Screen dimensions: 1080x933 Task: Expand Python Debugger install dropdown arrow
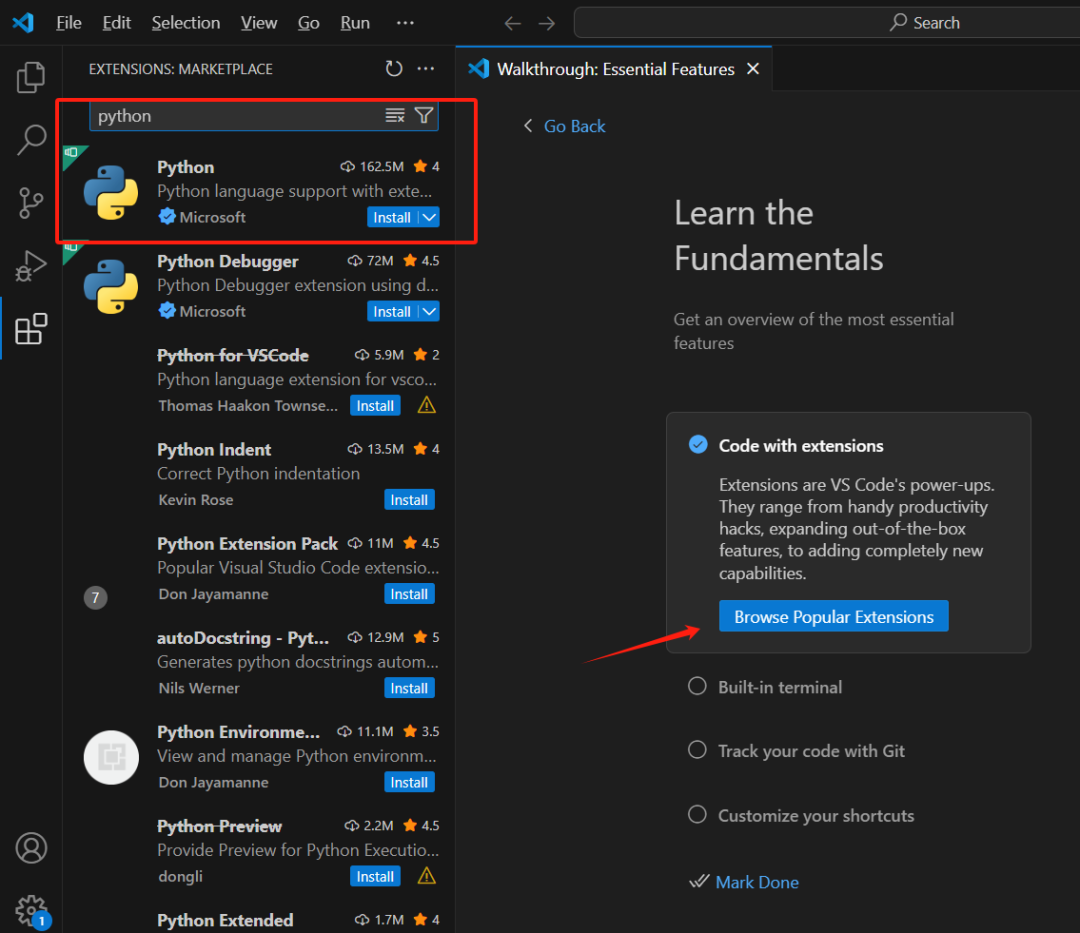pyautogui.click(x=429, y=312)
